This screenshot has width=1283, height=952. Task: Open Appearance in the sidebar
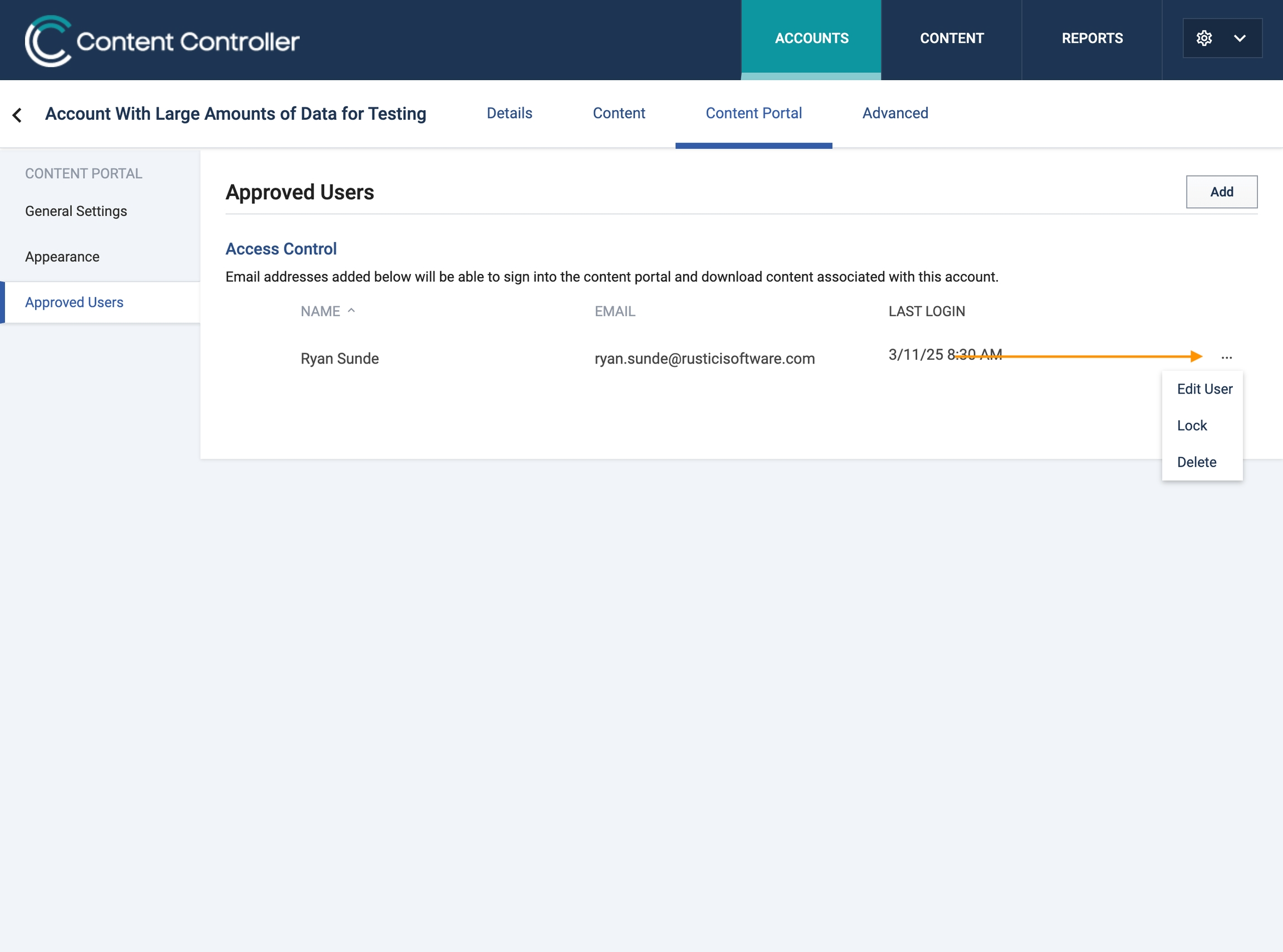62,257
